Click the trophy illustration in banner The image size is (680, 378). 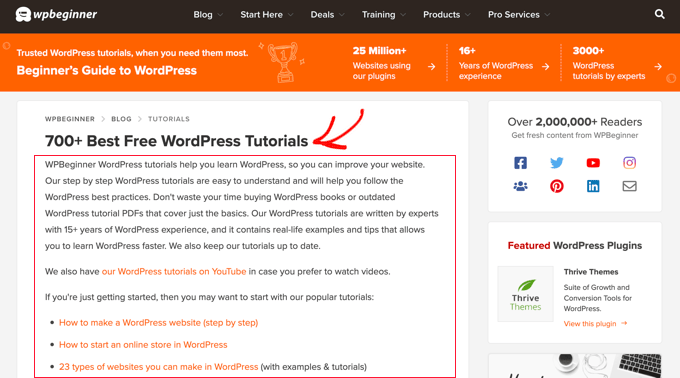click(284, 62)
